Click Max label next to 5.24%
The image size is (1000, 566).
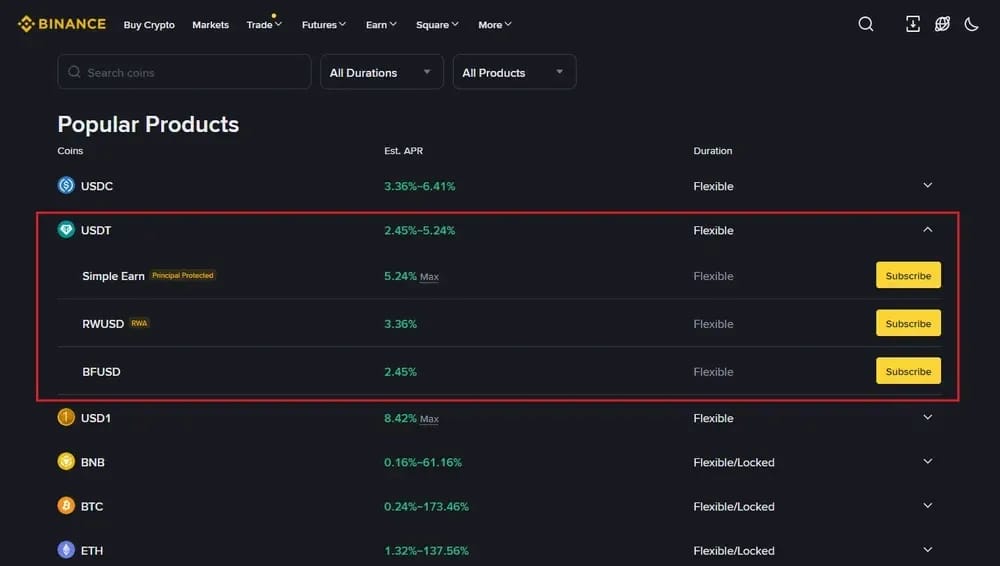(x=429, y=276)
